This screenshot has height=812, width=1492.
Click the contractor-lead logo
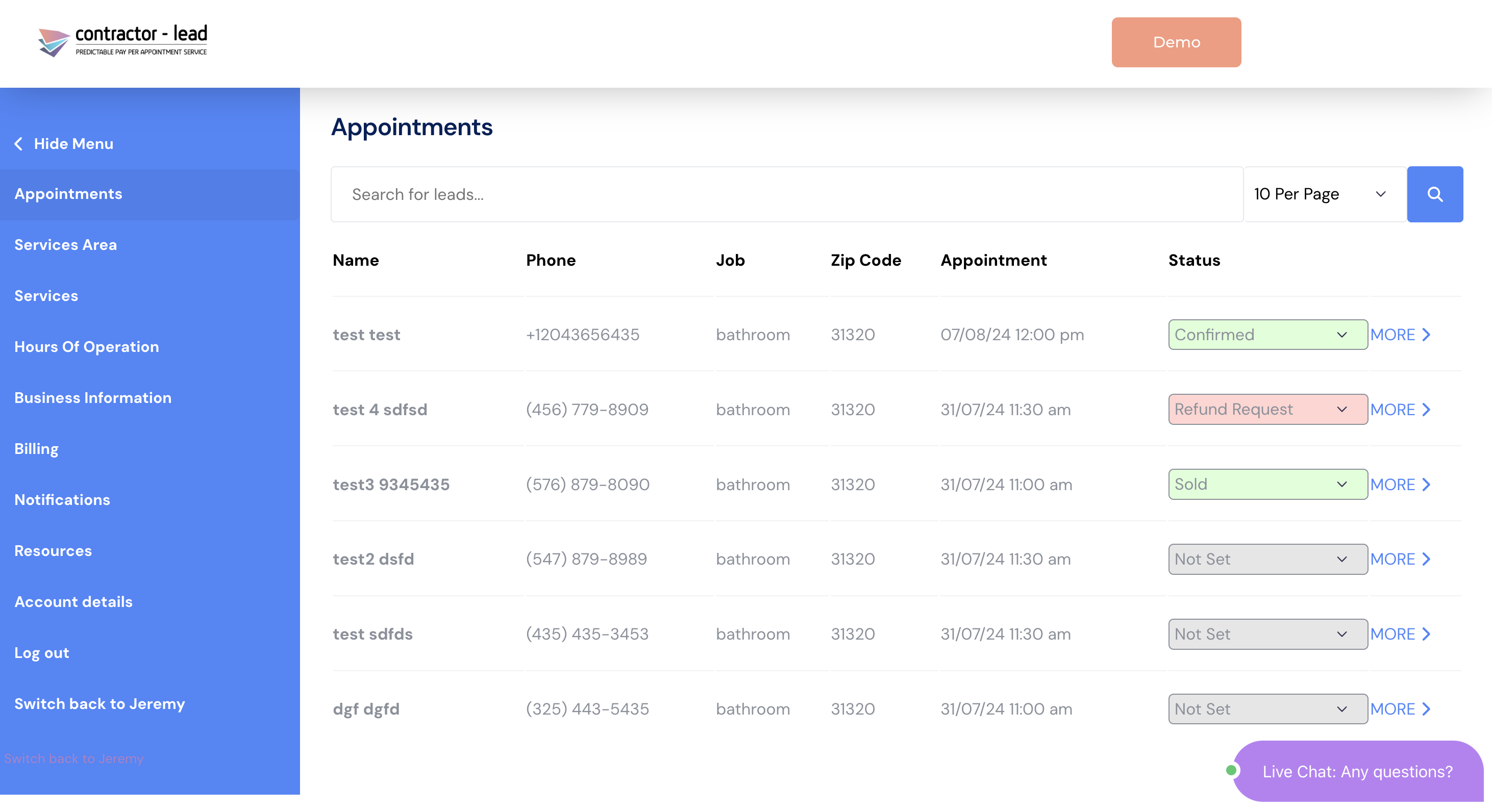123,41
